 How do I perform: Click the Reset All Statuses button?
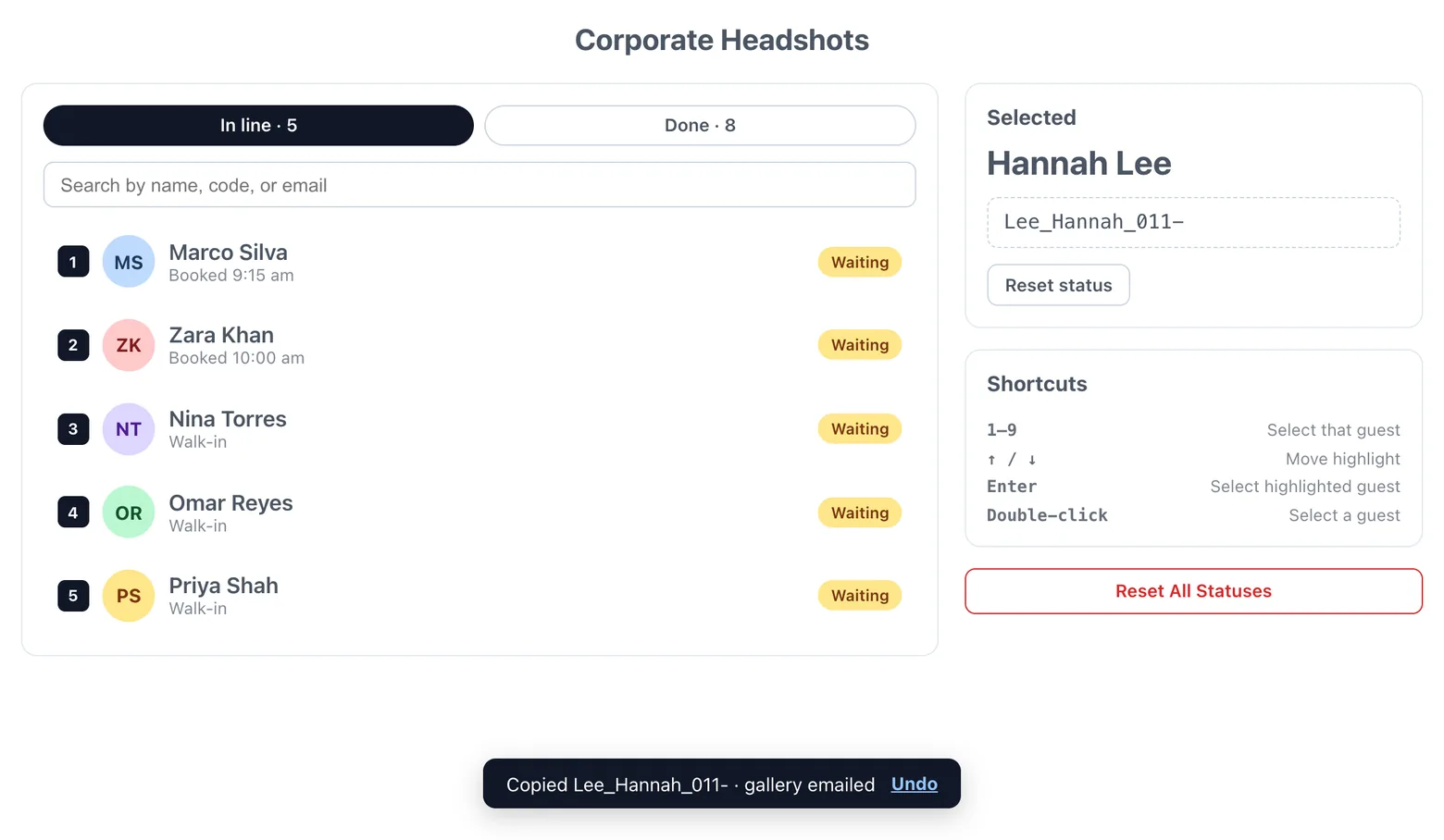(x=1193, y=591)
